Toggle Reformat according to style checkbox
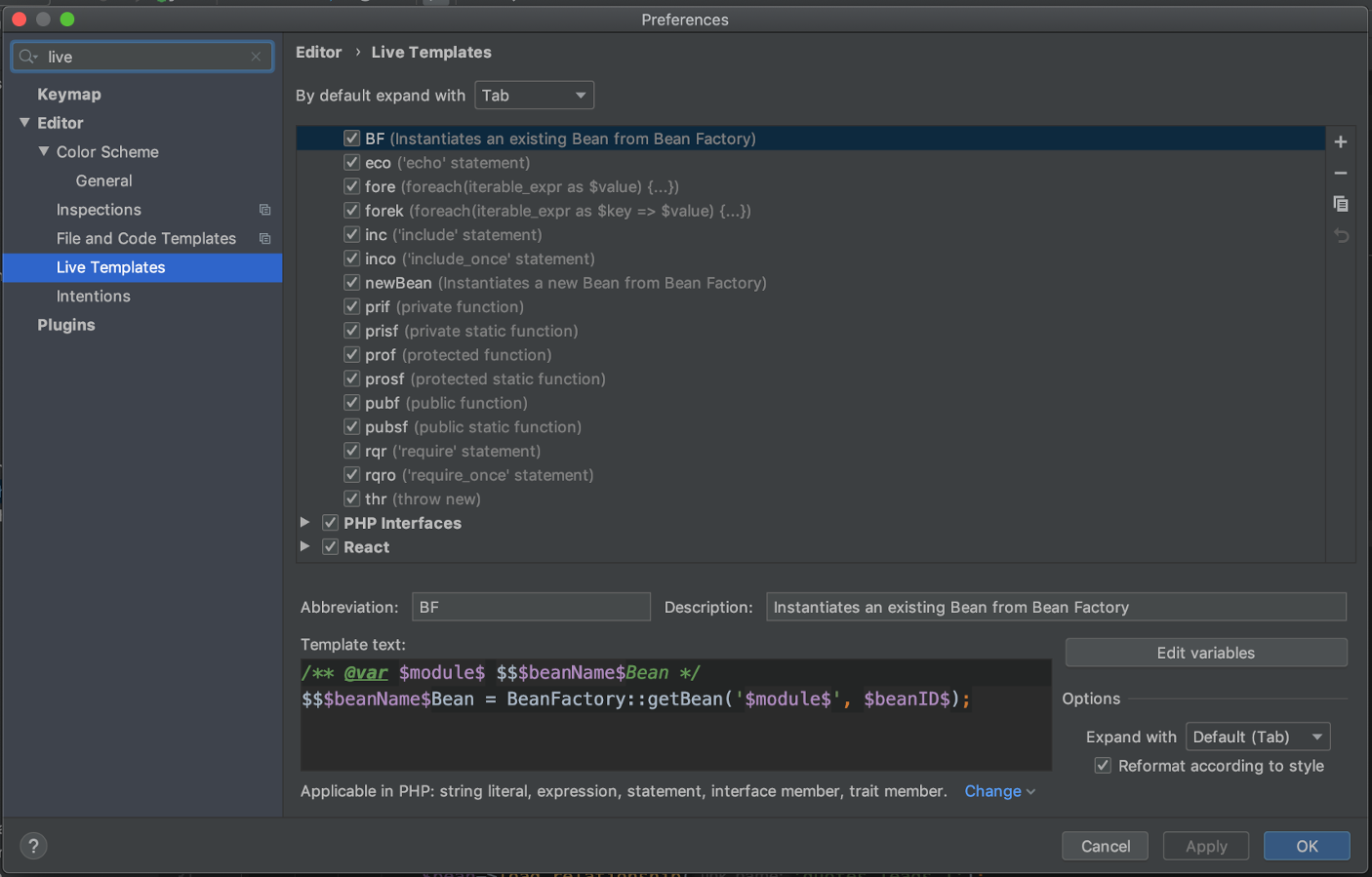 1103,766
